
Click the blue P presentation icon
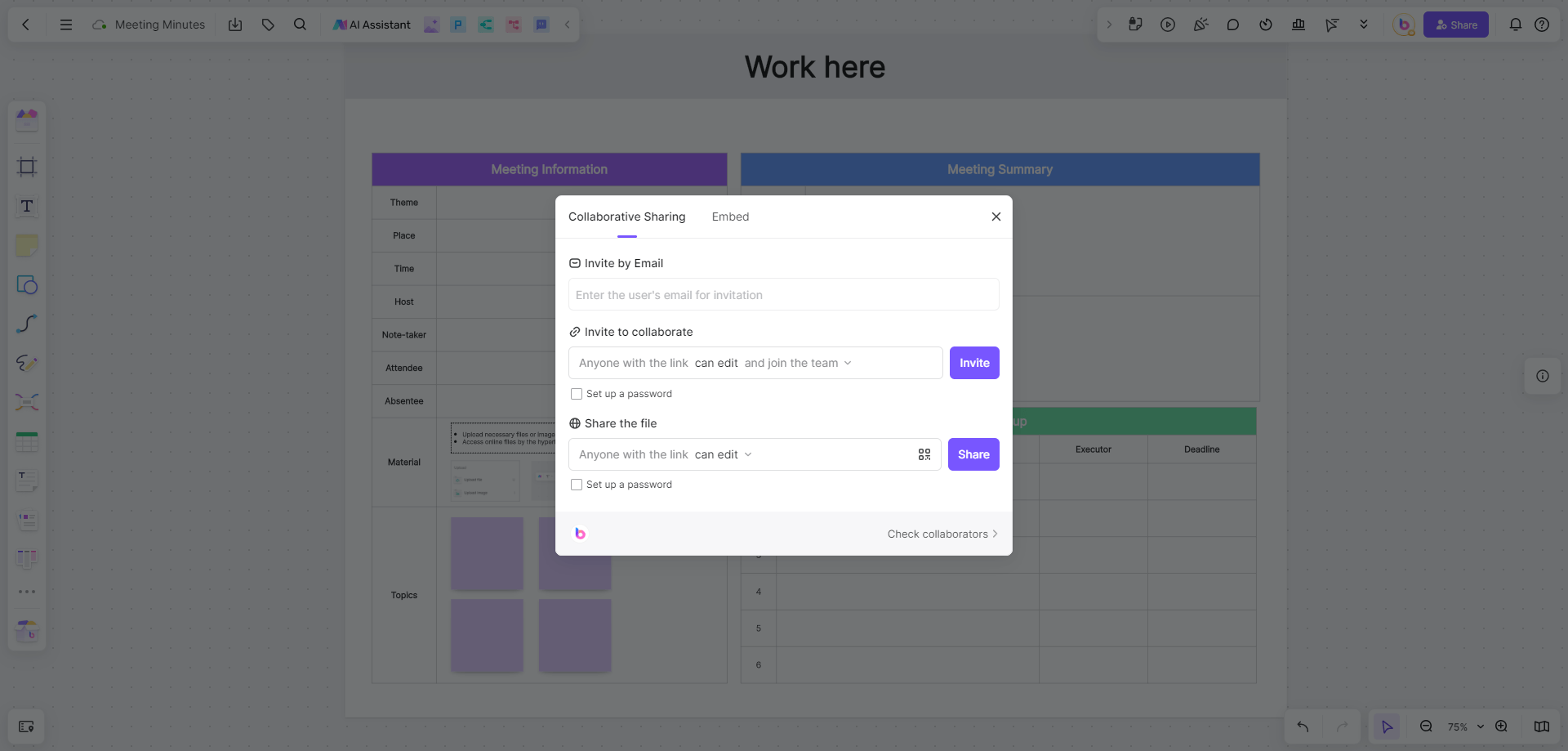(458, 25)
